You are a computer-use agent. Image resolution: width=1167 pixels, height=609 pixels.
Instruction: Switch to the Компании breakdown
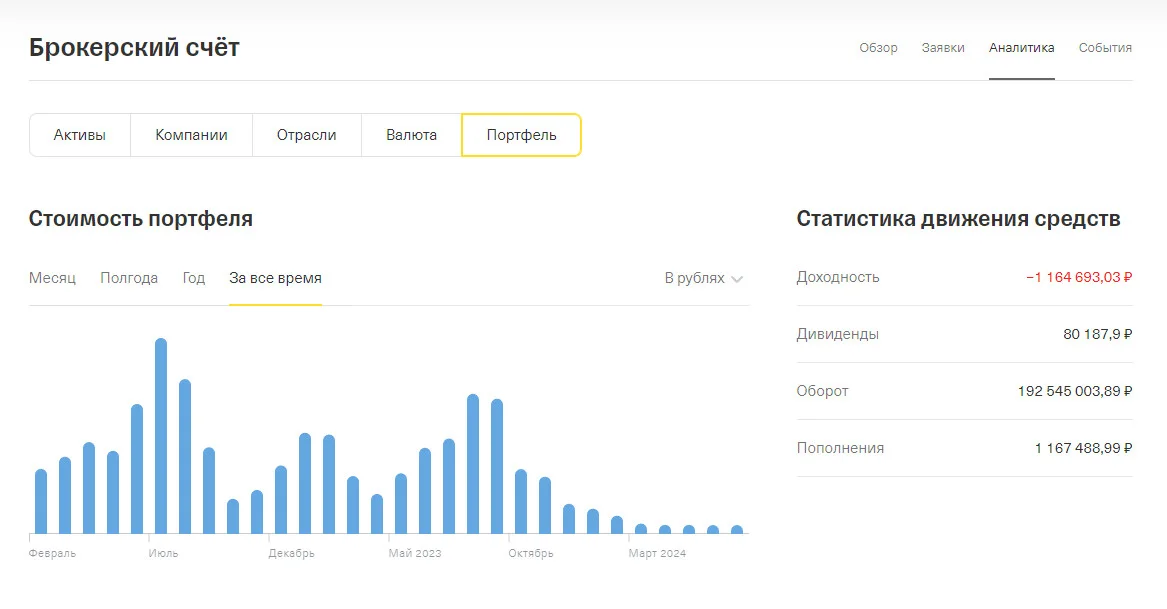click(191, 135)
